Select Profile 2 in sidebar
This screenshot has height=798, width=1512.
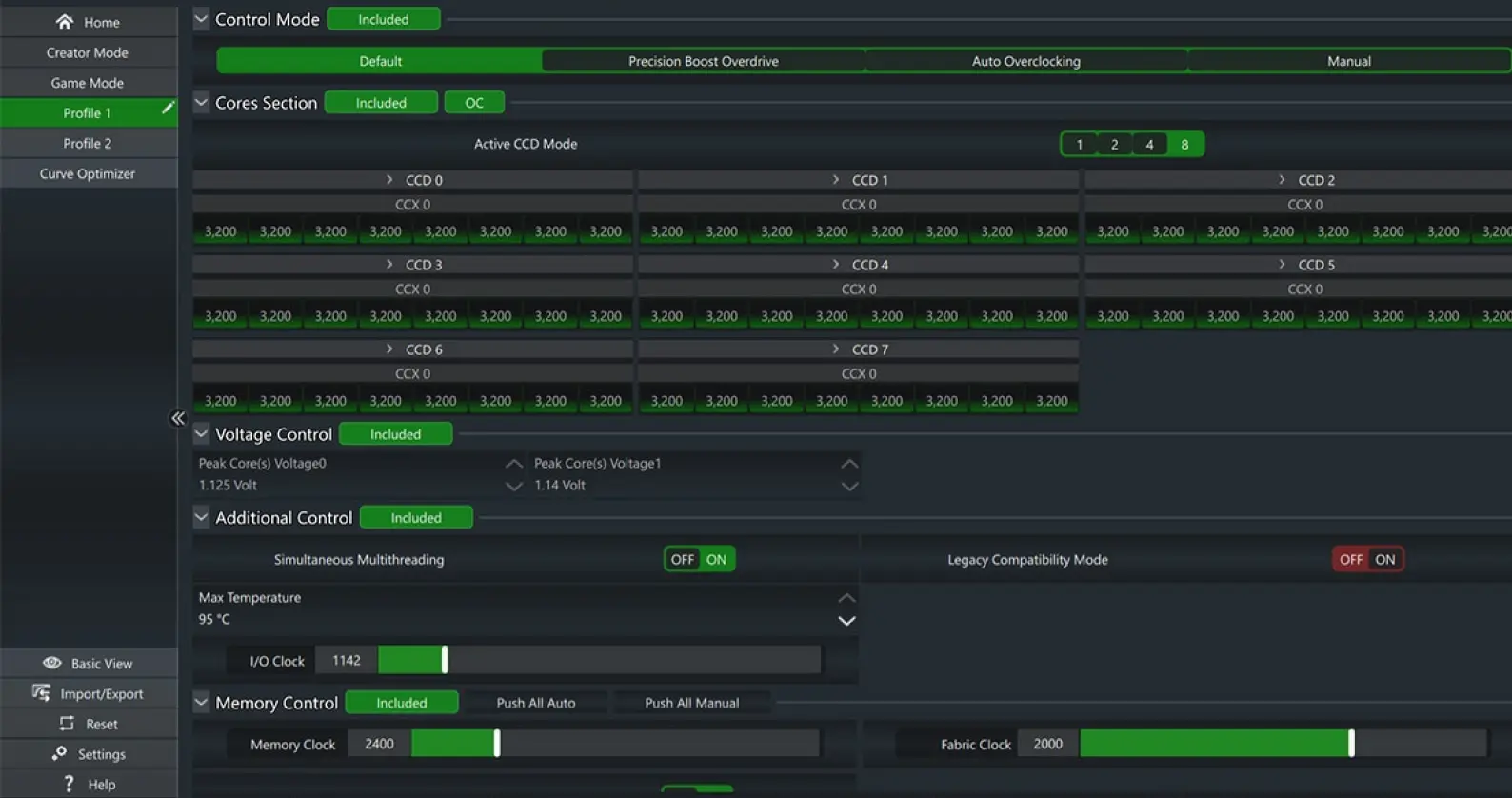(x=88, y=143)
